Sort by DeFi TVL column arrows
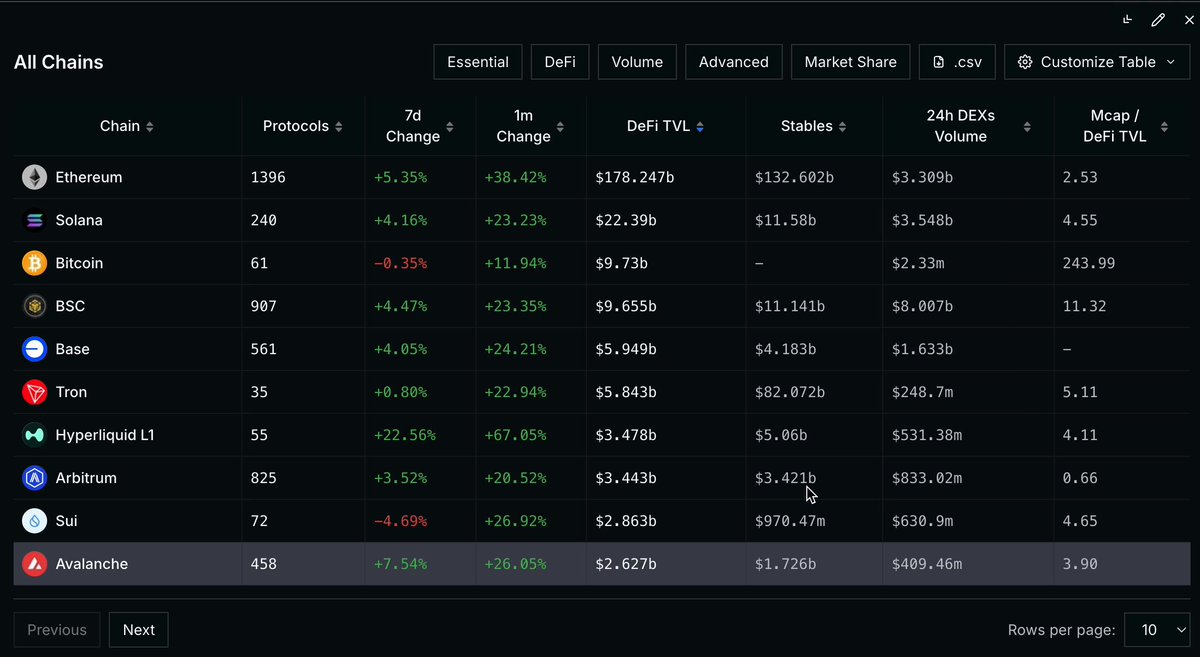The image size is (1200, 657). coord(700,127)
